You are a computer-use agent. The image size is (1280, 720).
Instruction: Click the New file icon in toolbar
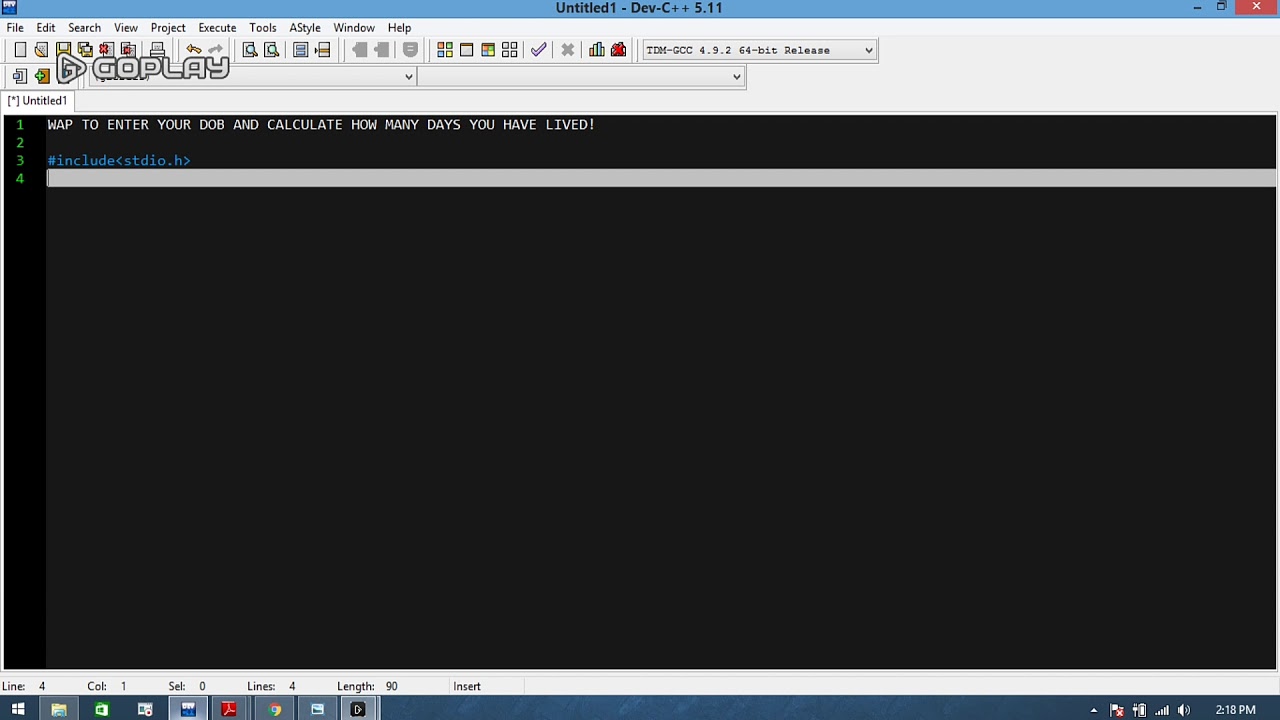tap(20, 50)
